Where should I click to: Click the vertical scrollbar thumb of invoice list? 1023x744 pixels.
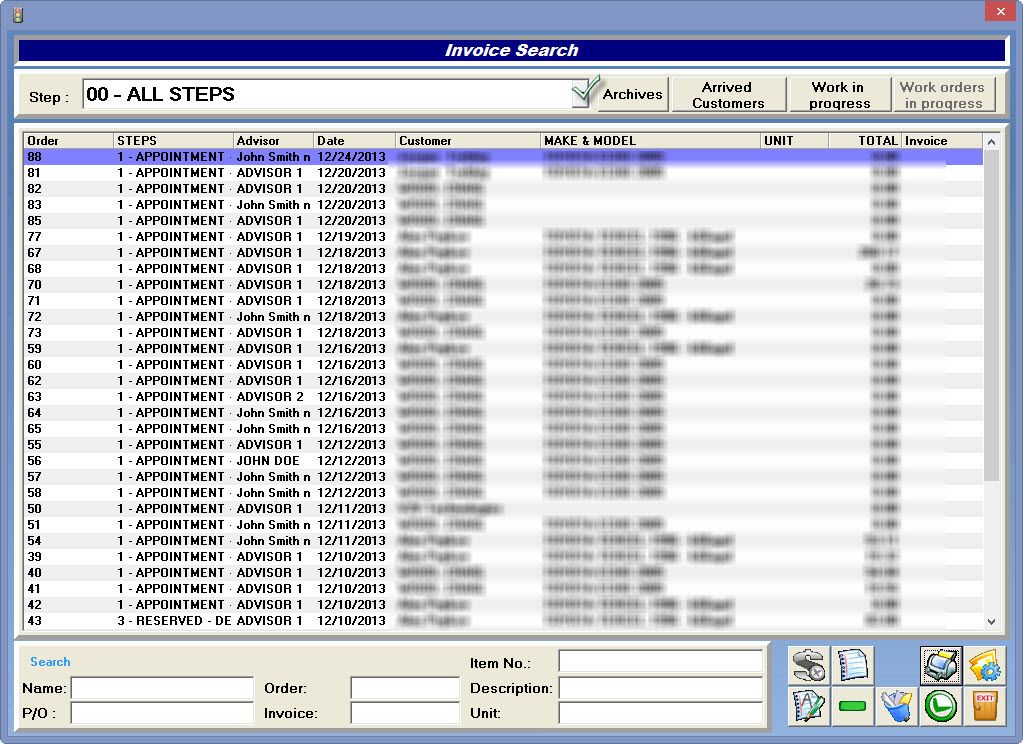pyautogui.click(x=991, y=315)
